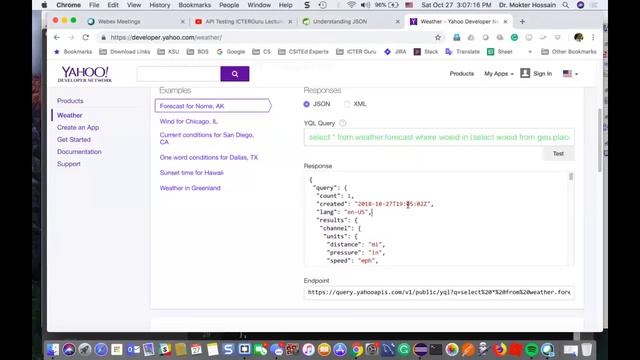Viewport: 640px width, 360px height.
Task: Open the JIRA bookmark
Action: (395, 52)
